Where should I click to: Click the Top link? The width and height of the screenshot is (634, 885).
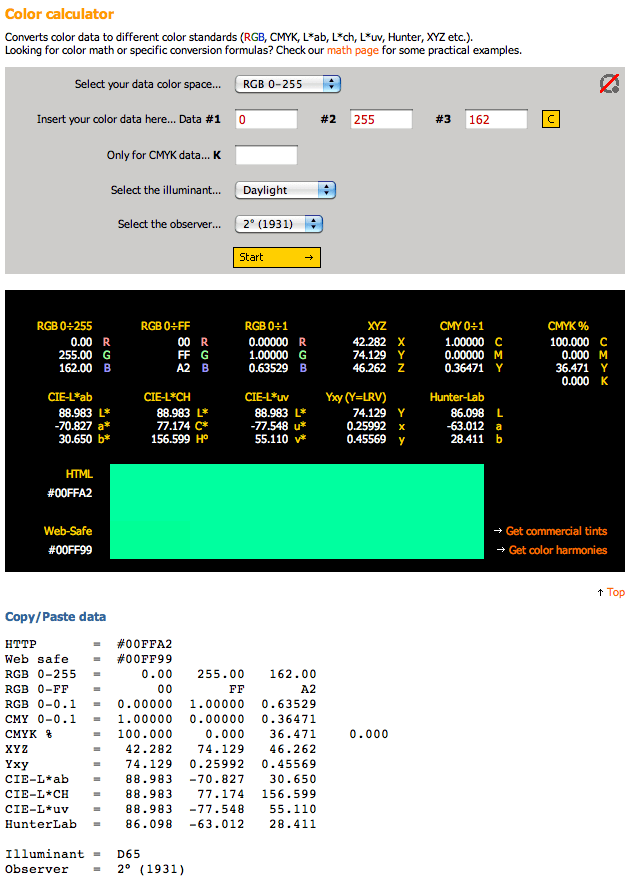616,592
